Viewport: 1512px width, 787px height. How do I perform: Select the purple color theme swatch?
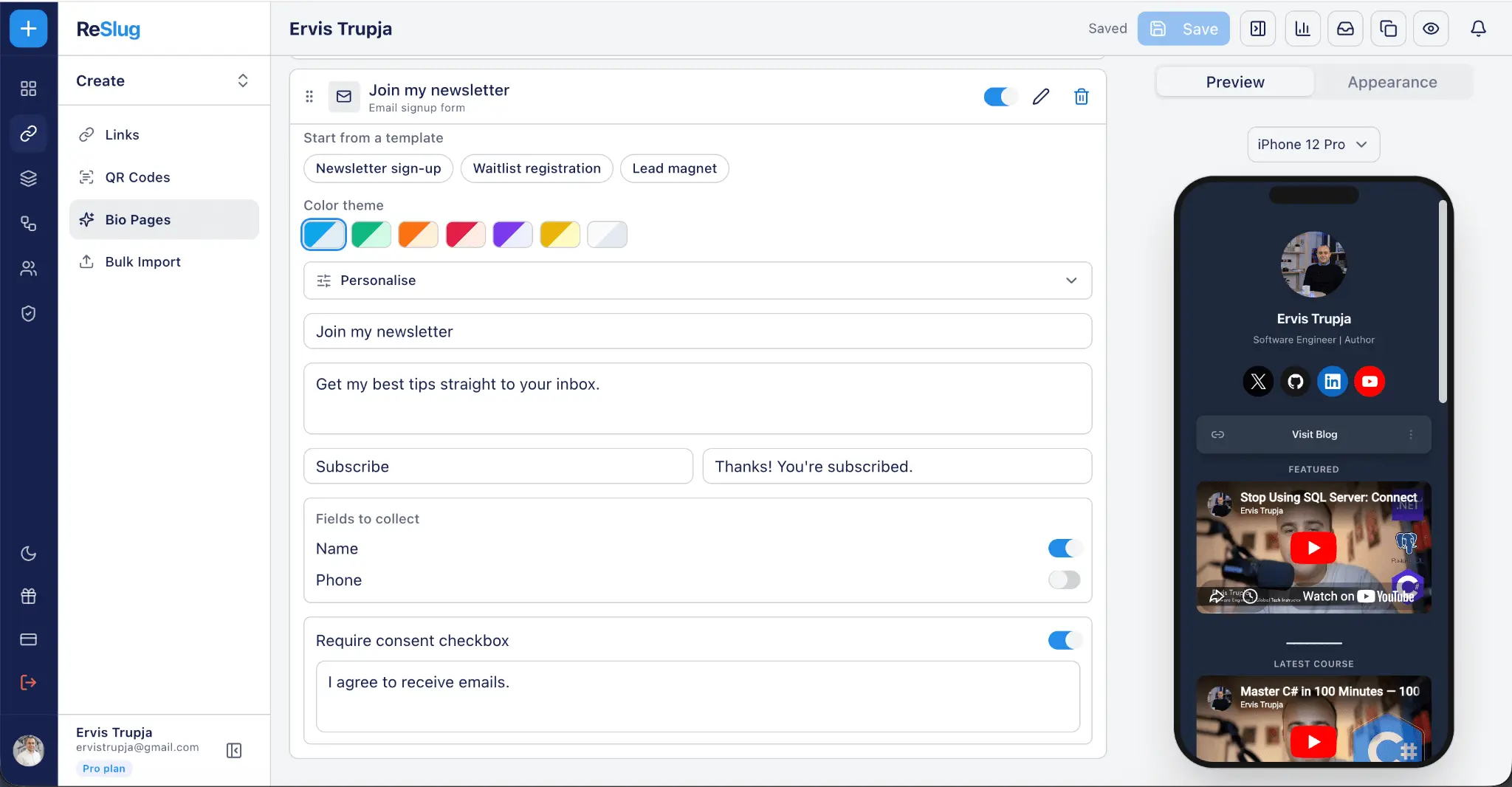pos(513,235)
